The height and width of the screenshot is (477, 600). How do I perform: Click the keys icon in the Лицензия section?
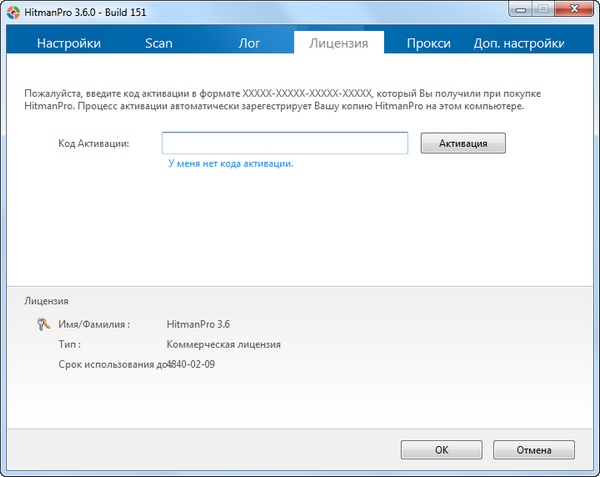point(43,323)
